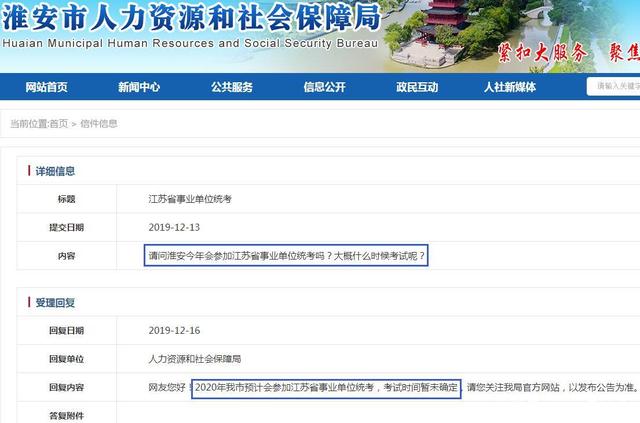
Task: Click the 首页 breadcrumb link
Action: [58, 124]
